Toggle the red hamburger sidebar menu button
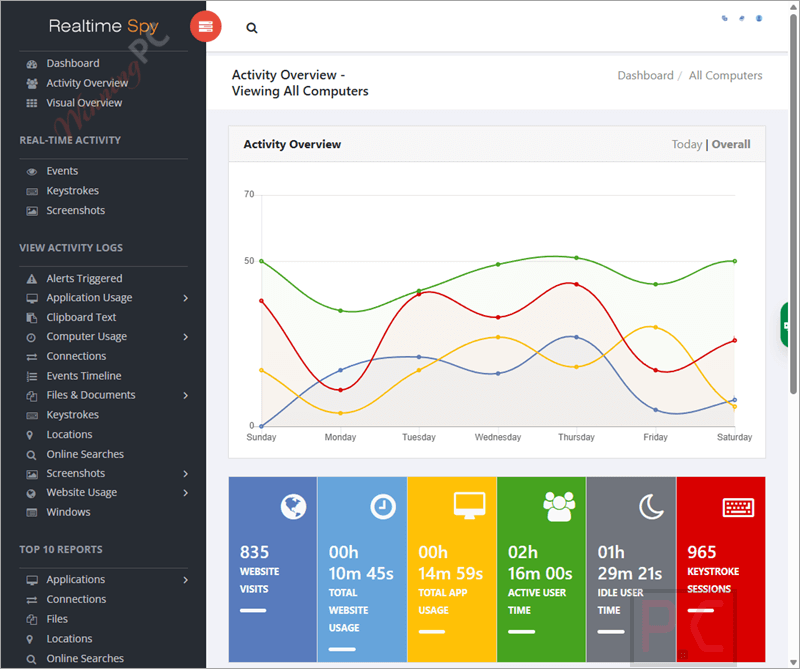Image resolution: width=800 pixels, height=669 pixels. (x=206, y=26)
